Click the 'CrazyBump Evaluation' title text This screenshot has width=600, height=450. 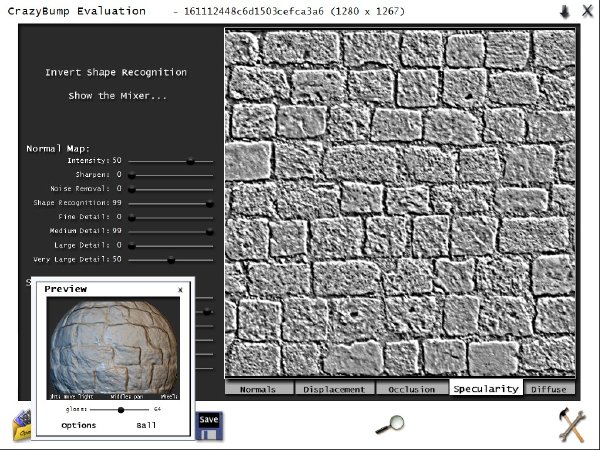point(77,11)
